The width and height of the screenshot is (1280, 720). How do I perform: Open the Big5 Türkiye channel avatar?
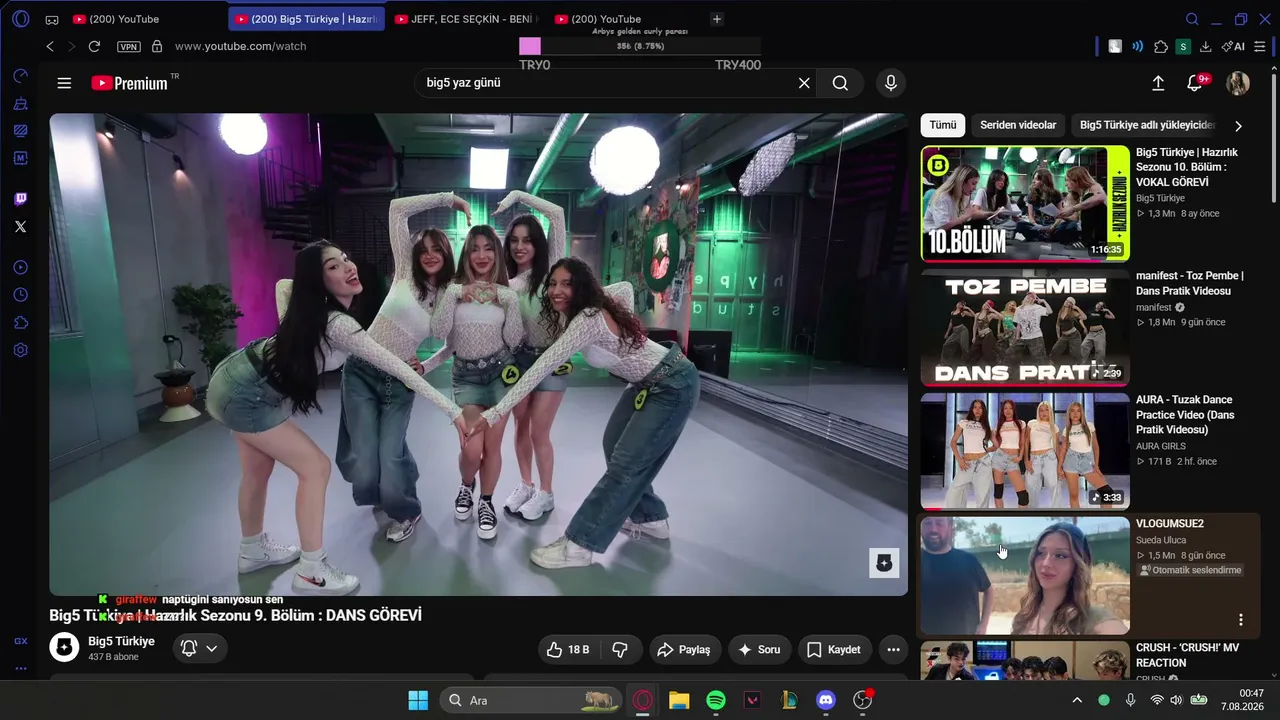click(x=64, y=648)
